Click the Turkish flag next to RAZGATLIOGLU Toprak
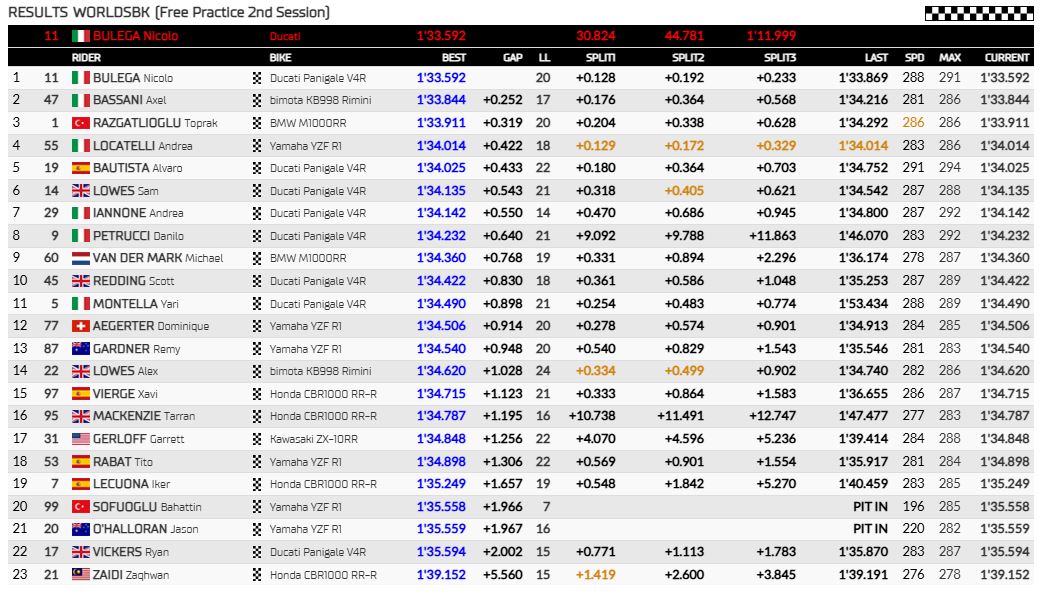 coord(81,123)
